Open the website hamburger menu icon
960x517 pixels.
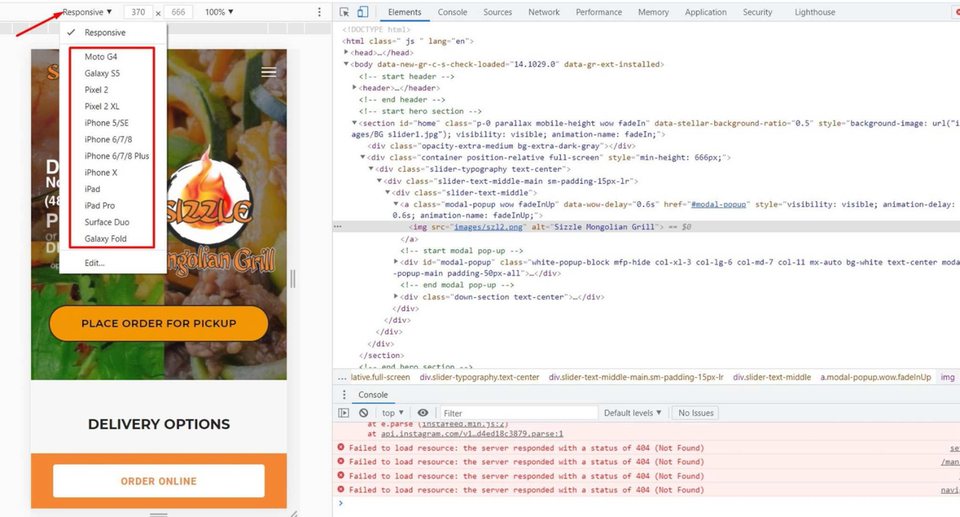(x=269, y=72)
